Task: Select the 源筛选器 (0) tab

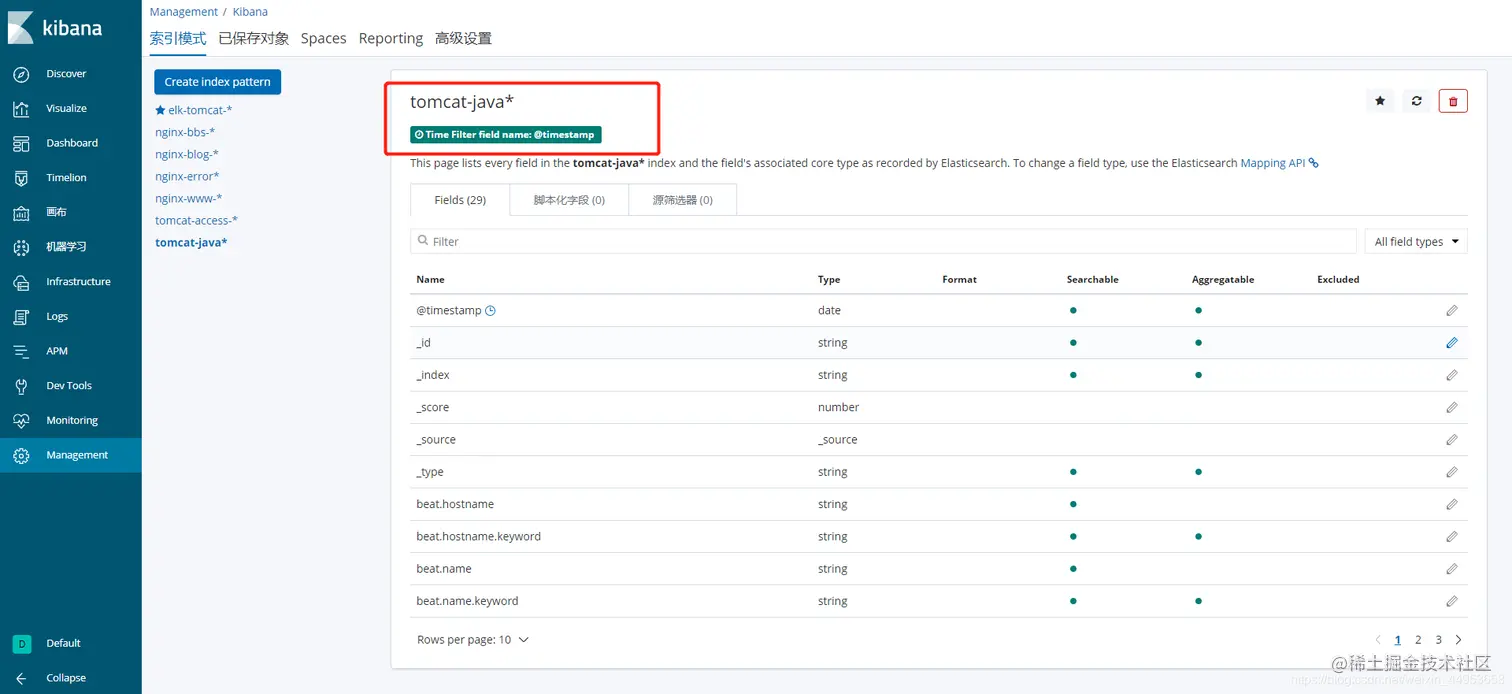Action: click(x=683, y=200)
